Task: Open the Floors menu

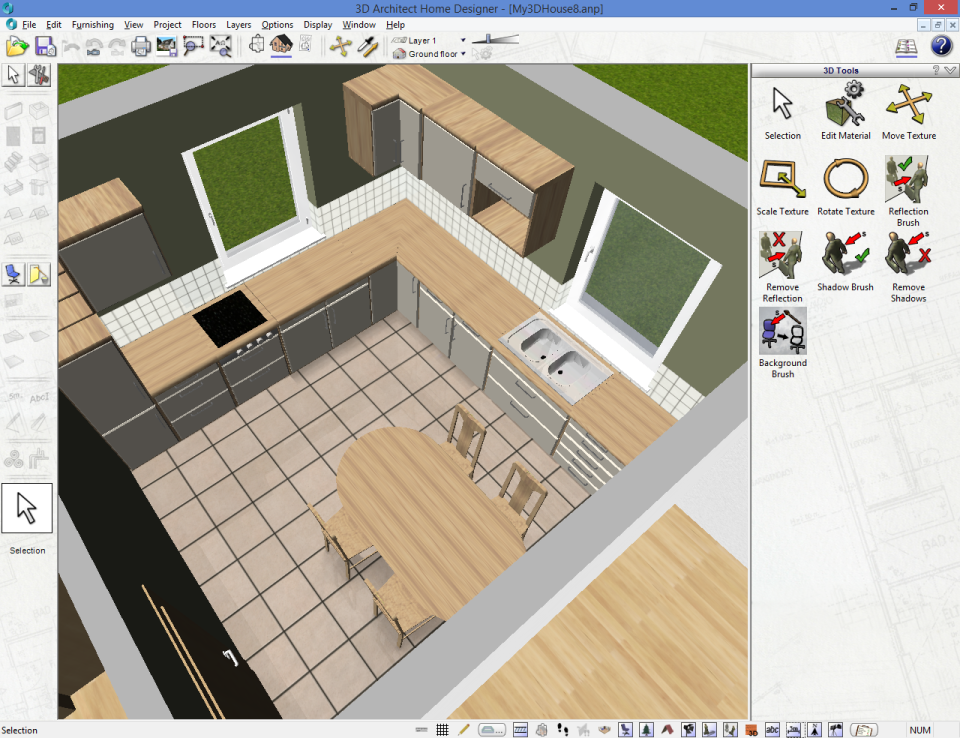Action: tap(204, 24)
